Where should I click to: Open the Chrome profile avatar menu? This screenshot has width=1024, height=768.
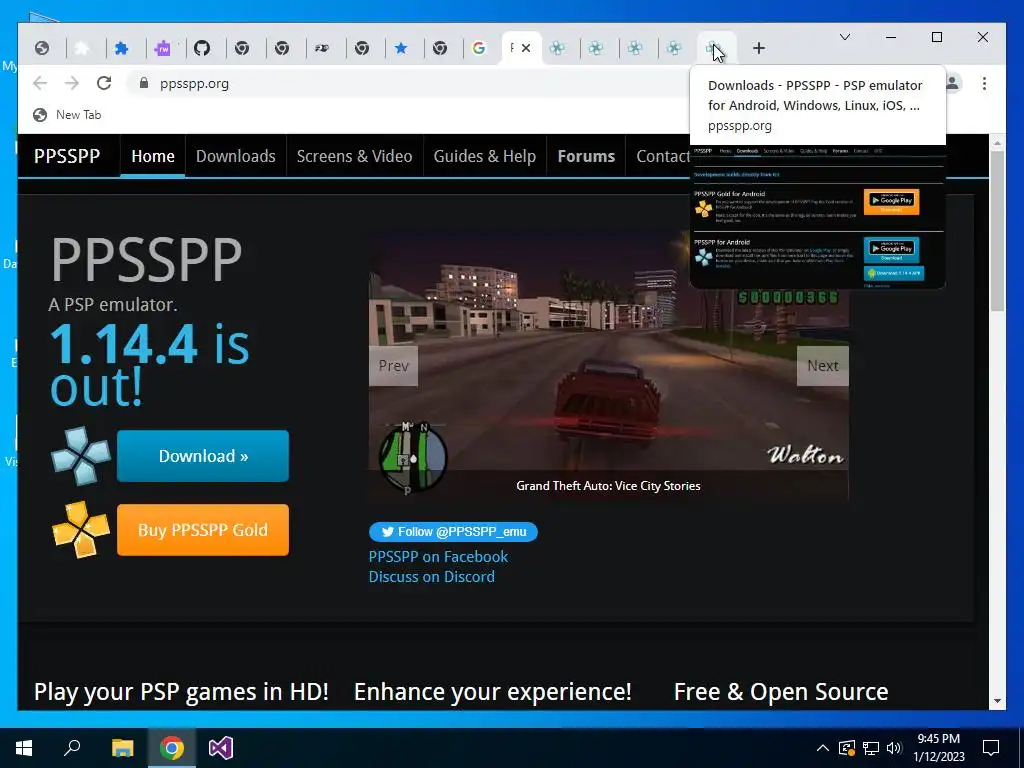pyautogui.click(x=952, y=83)
